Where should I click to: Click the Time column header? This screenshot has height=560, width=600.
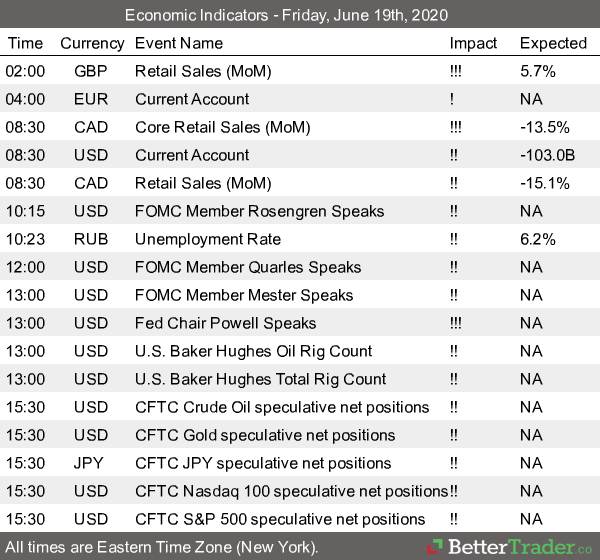point(26,43)
